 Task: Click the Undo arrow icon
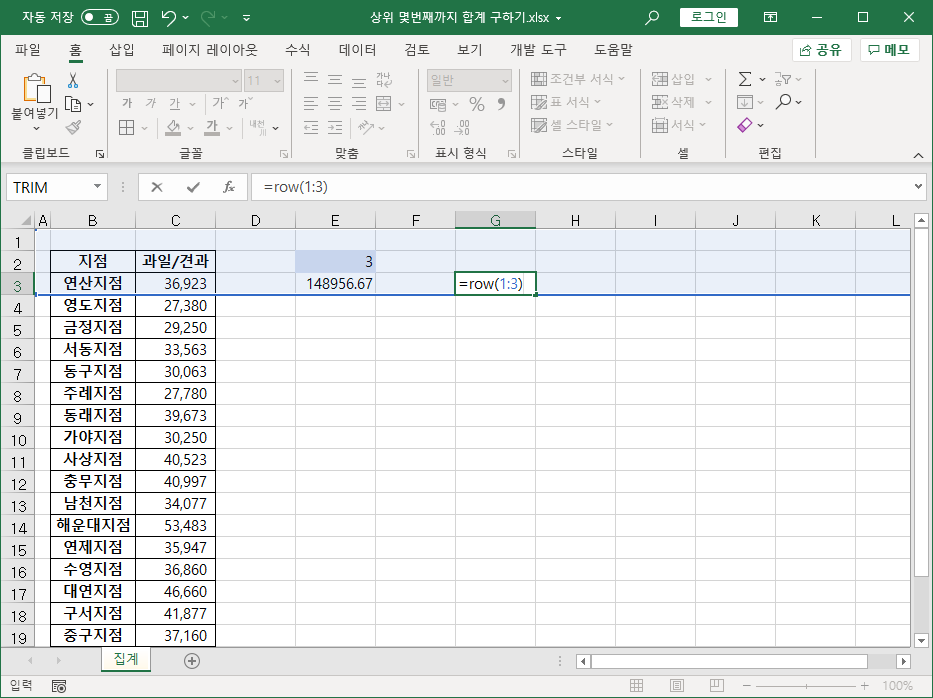click(x=168, y=18)
